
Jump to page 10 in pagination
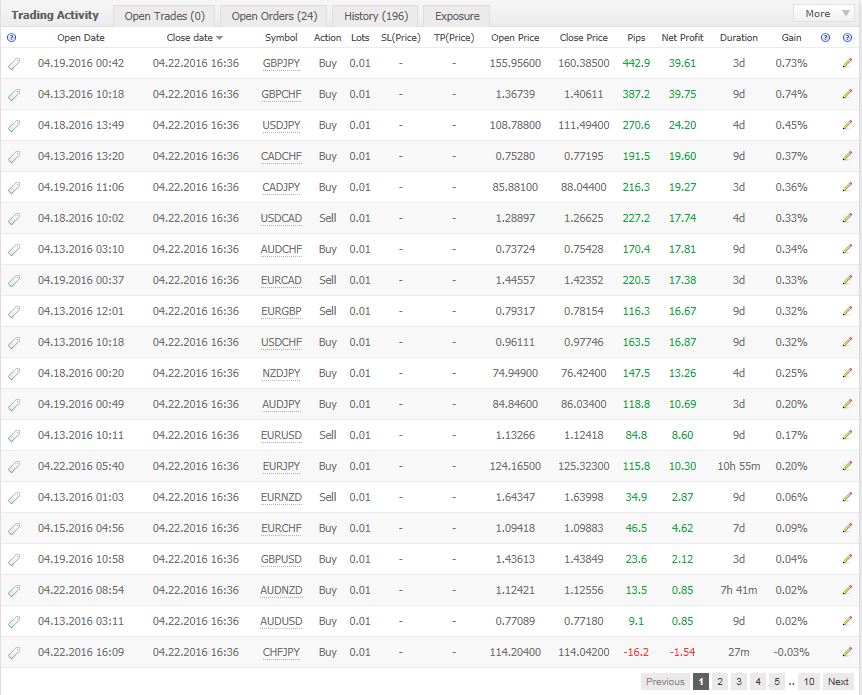(808, 682)
